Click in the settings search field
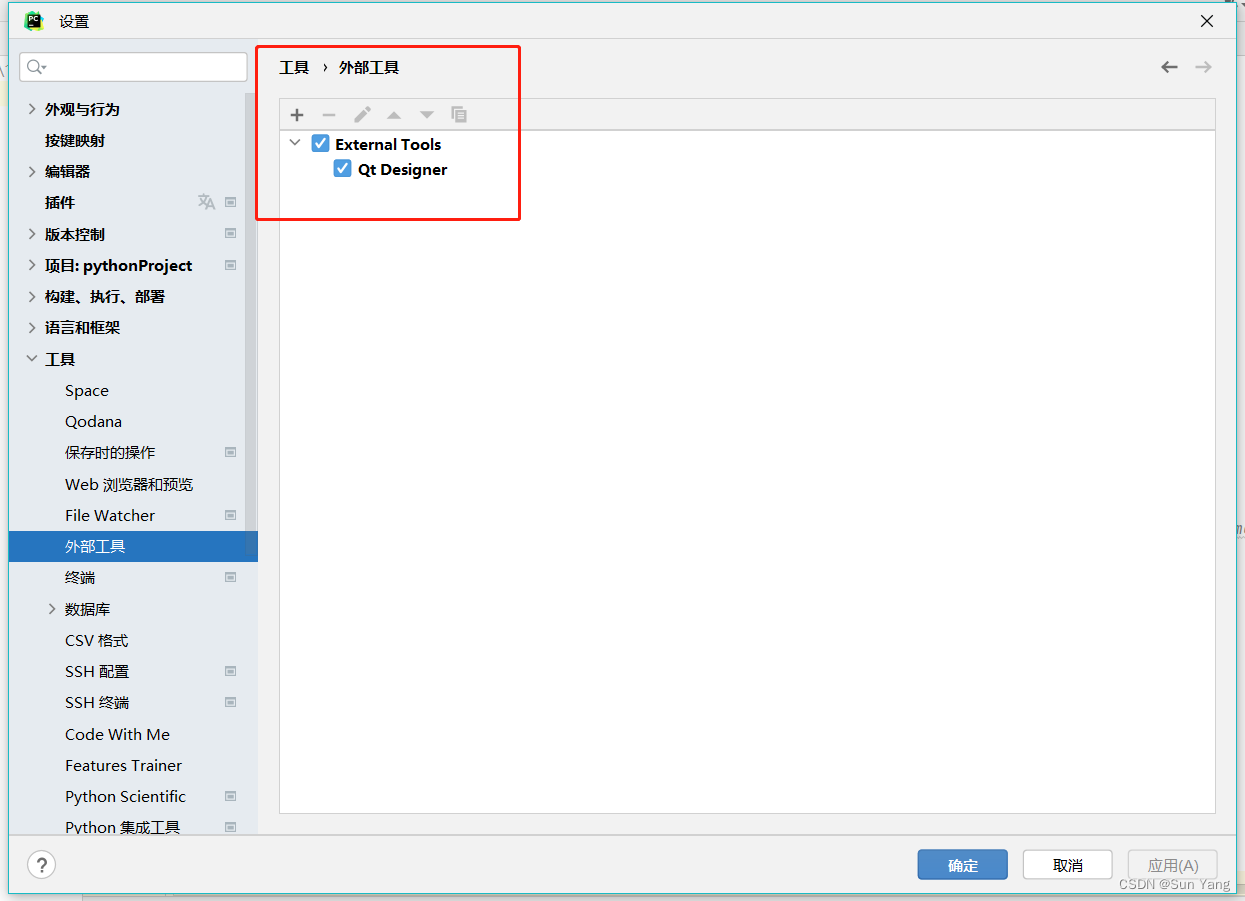1245x901 pixels. (133, 67)
